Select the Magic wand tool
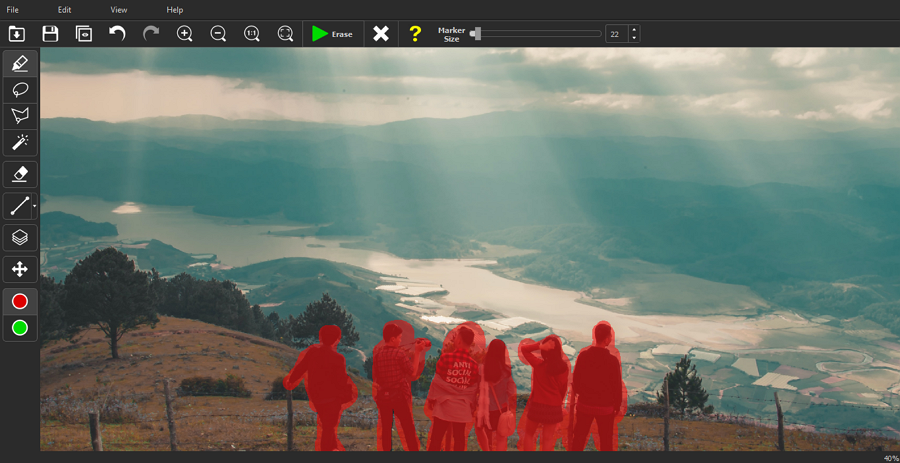 [x=20, y=143]
